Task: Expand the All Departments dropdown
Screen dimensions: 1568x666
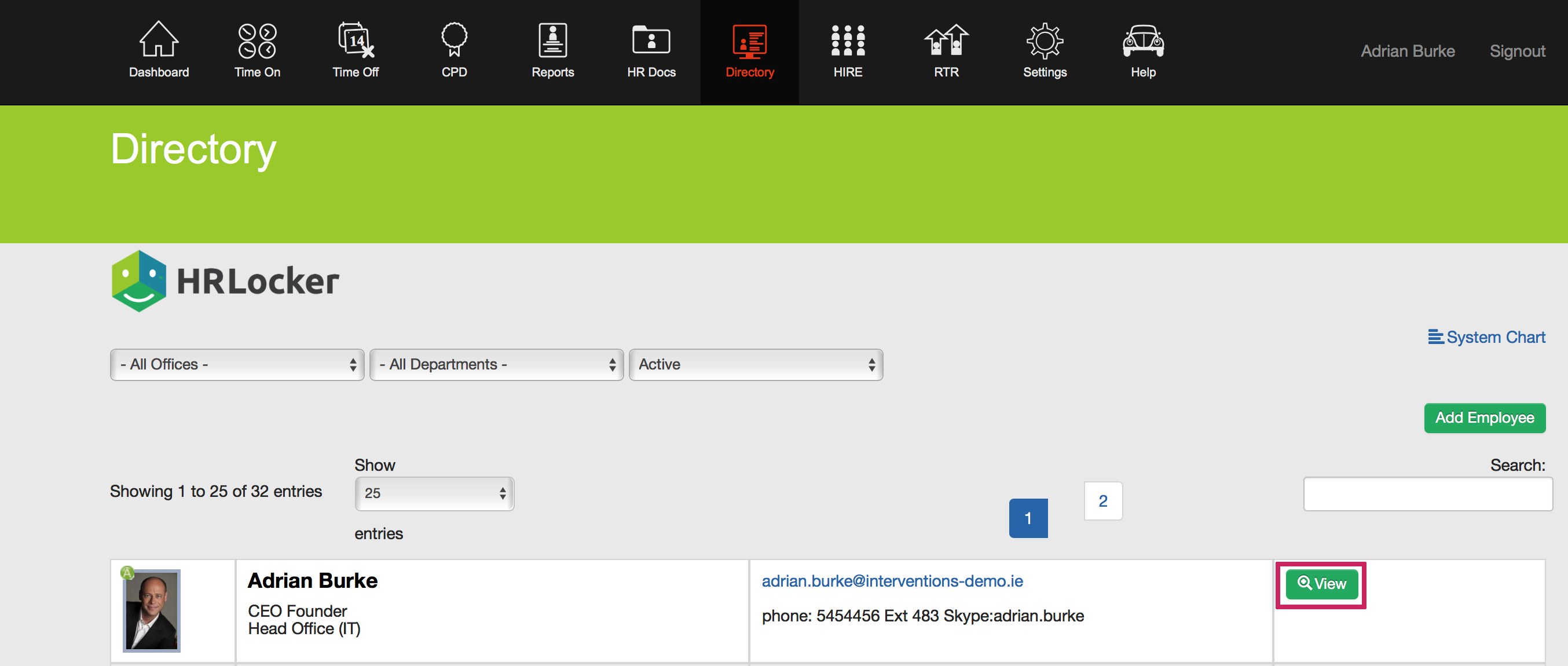Action: pos(497,365)
